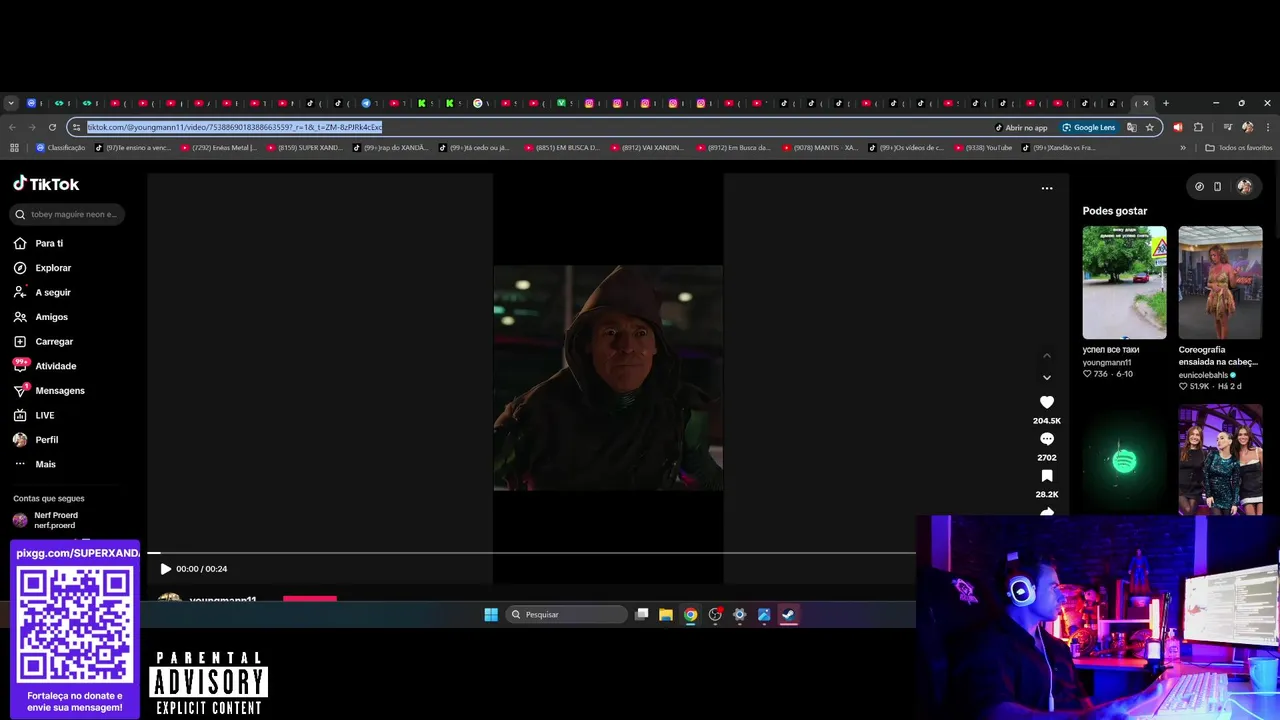This screenshot has height=720, width=1280.
Task: Open File Explorer from taskbar
Action: pos(666,614)
